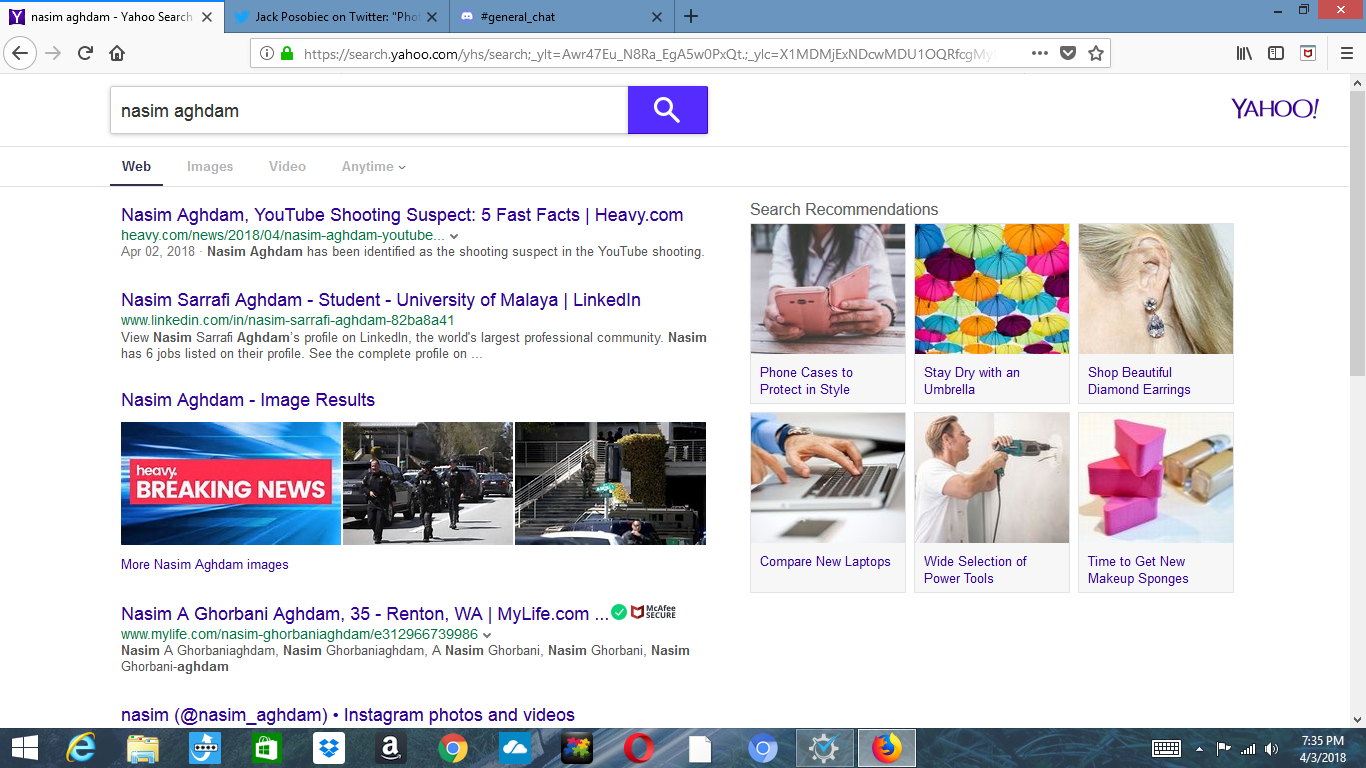Switch to the Images search tab
Viewport: 1366px width, 768px height.
pyautogui.click(x=210, y=167)
